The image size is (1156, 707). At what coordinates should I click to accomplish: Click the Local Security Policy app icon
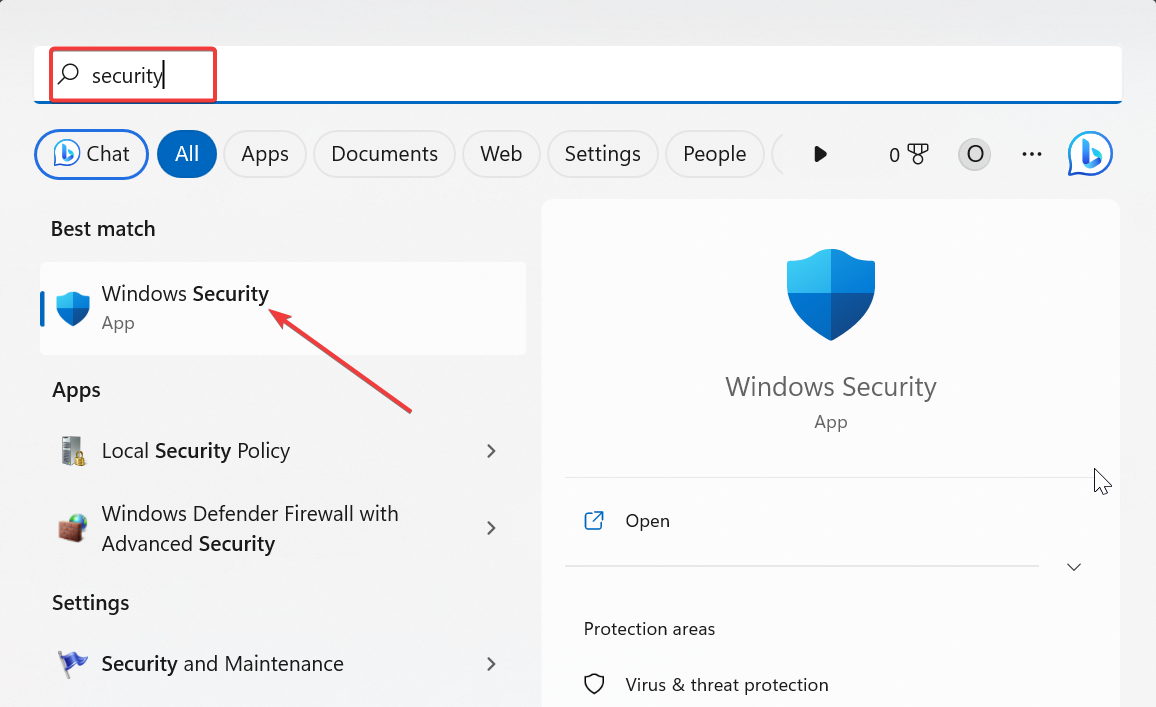pos(71,451)
